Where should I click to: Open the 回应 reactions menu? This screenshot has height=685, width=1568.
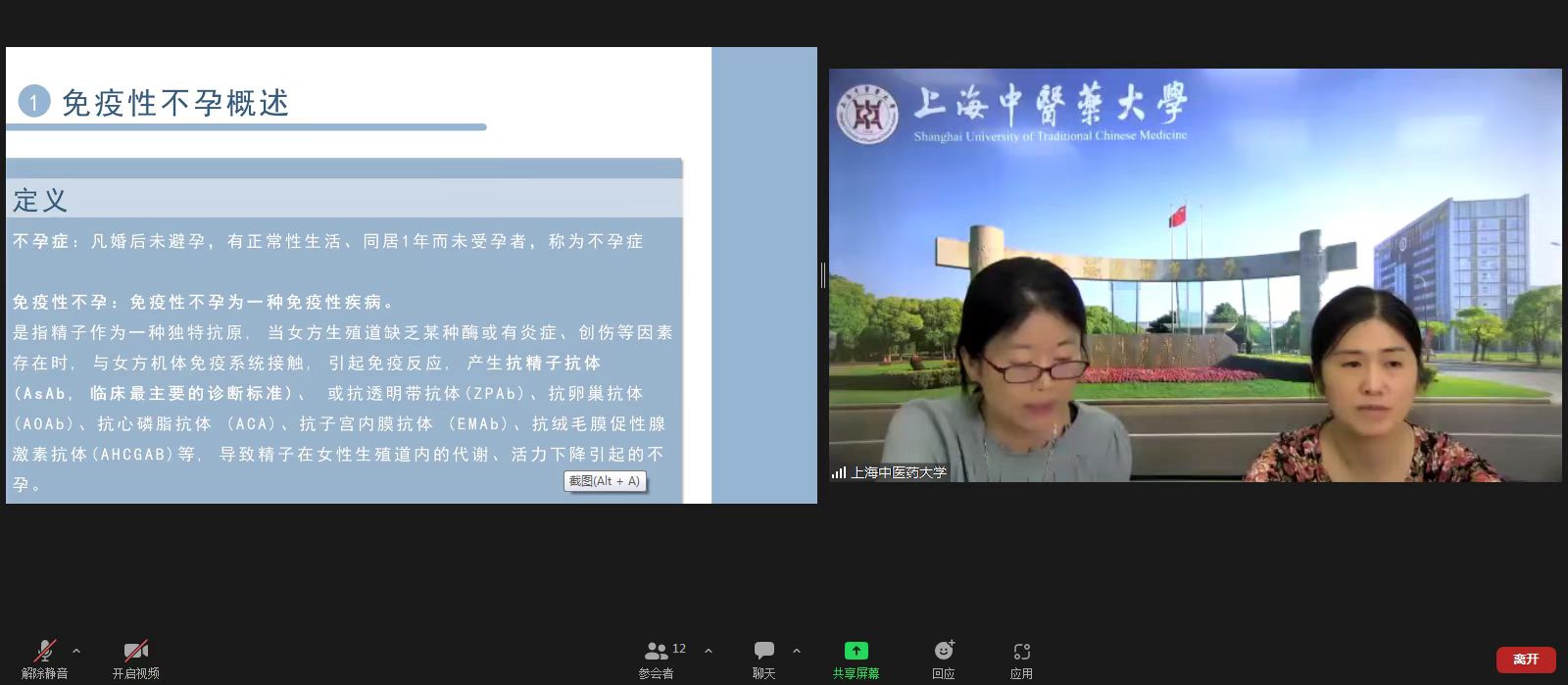point(943,658)
